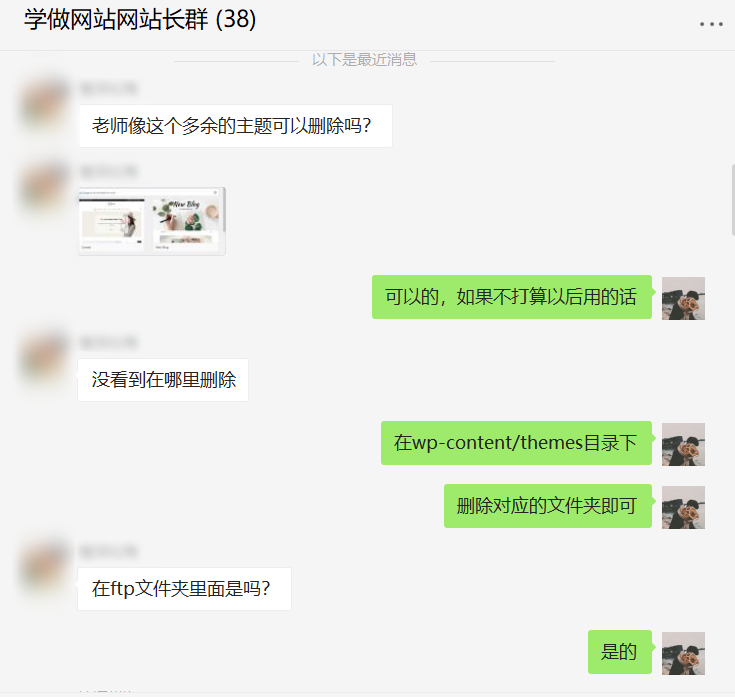Click own avatar beside 删除对应的文件夹即可
This screenshot has width=735, height=697.
[x=683, y=507]
